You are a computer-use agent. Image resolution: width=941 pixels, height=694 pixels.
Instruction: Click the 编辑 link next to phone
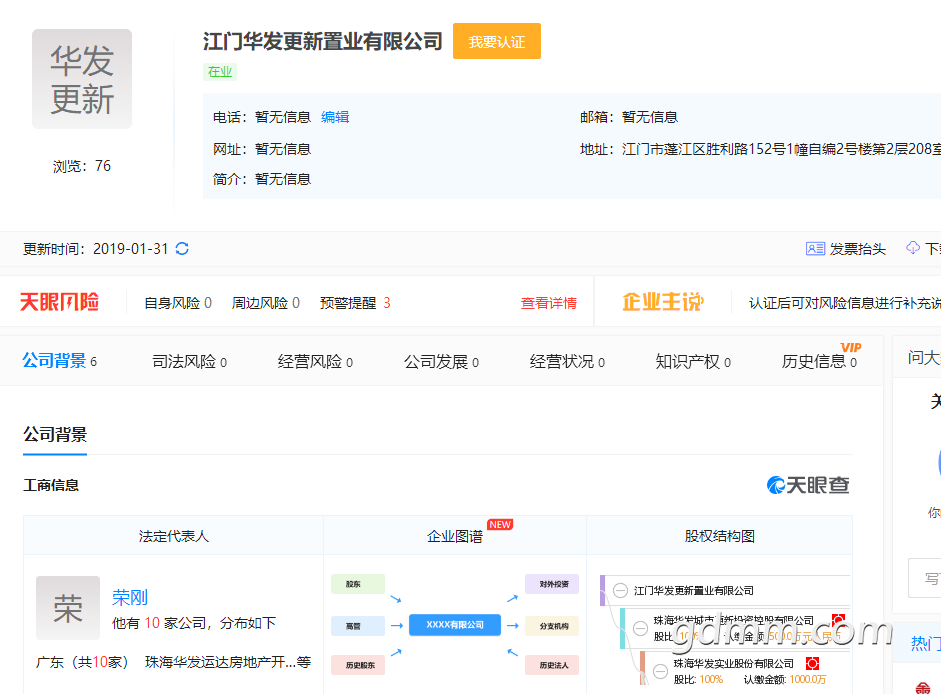(x=335, y=117)
